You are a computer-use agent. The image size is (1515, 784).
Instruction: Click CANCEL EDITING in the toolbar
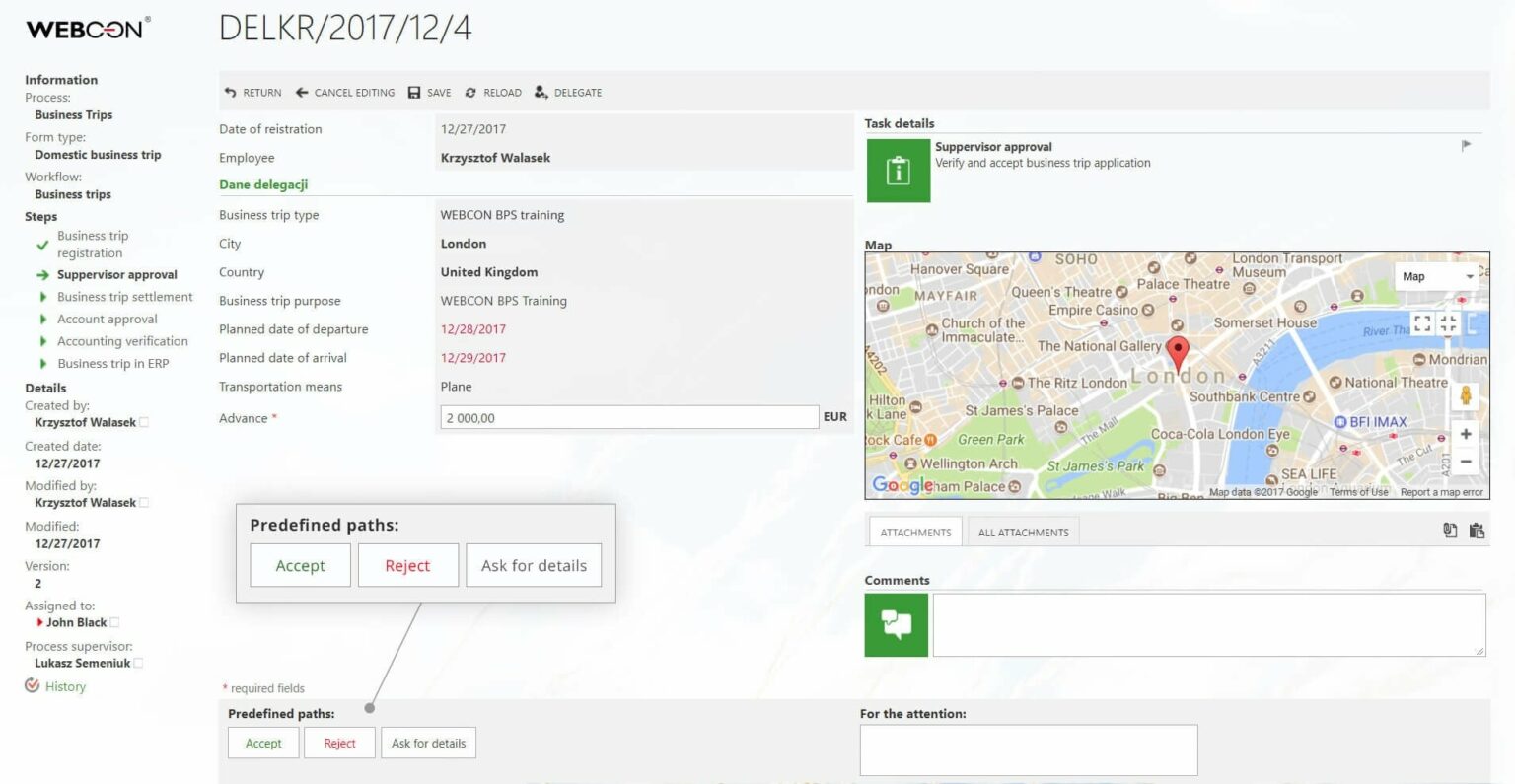345,93
